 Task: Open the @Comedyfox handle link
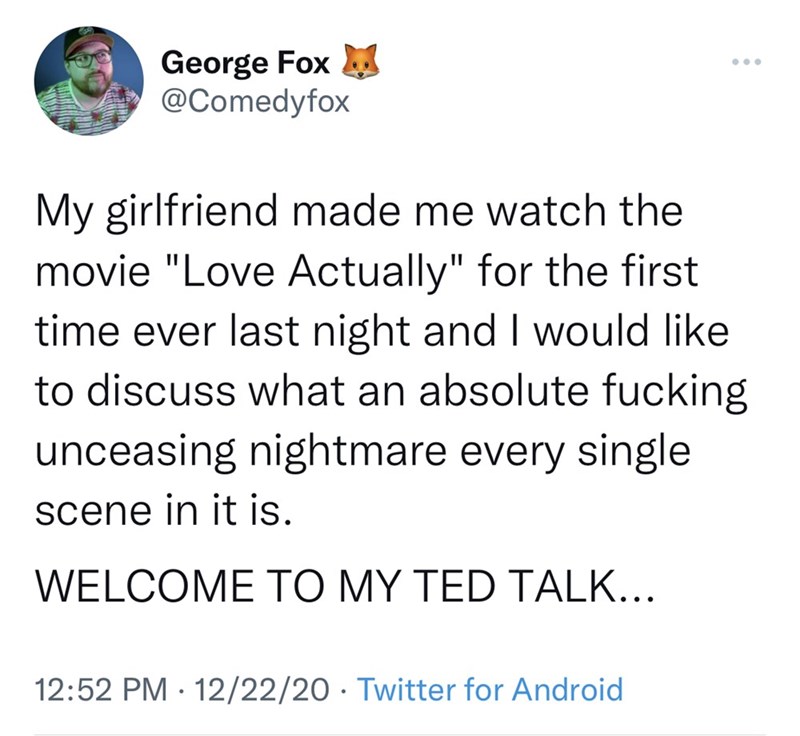[255, 102]
